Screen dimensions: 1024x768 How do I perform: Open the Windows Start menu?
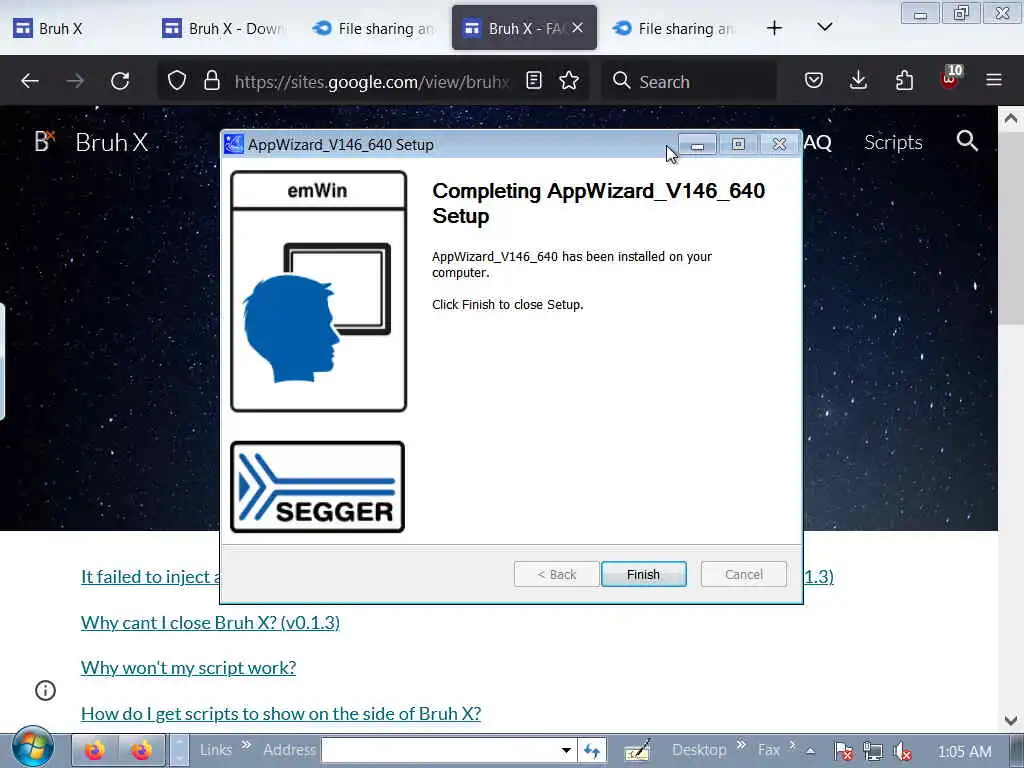point(32,748)
